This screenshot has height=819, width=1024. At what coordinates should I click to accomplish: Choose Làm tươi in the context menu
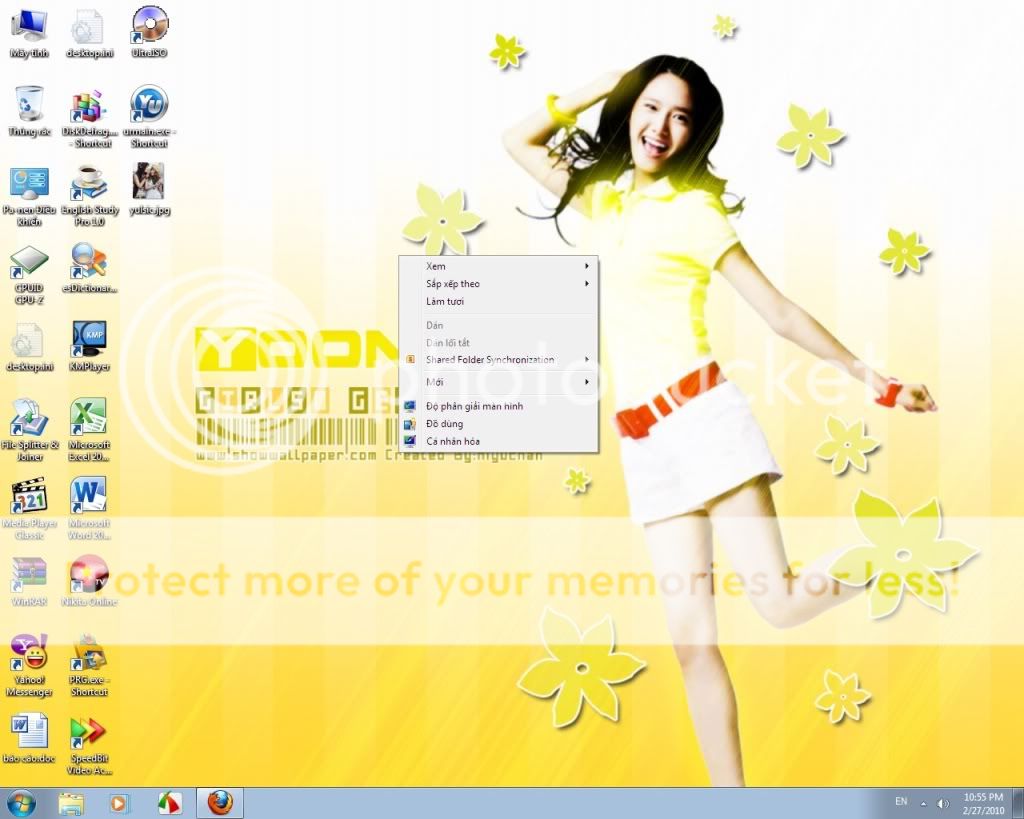click(x=445, y=301)
